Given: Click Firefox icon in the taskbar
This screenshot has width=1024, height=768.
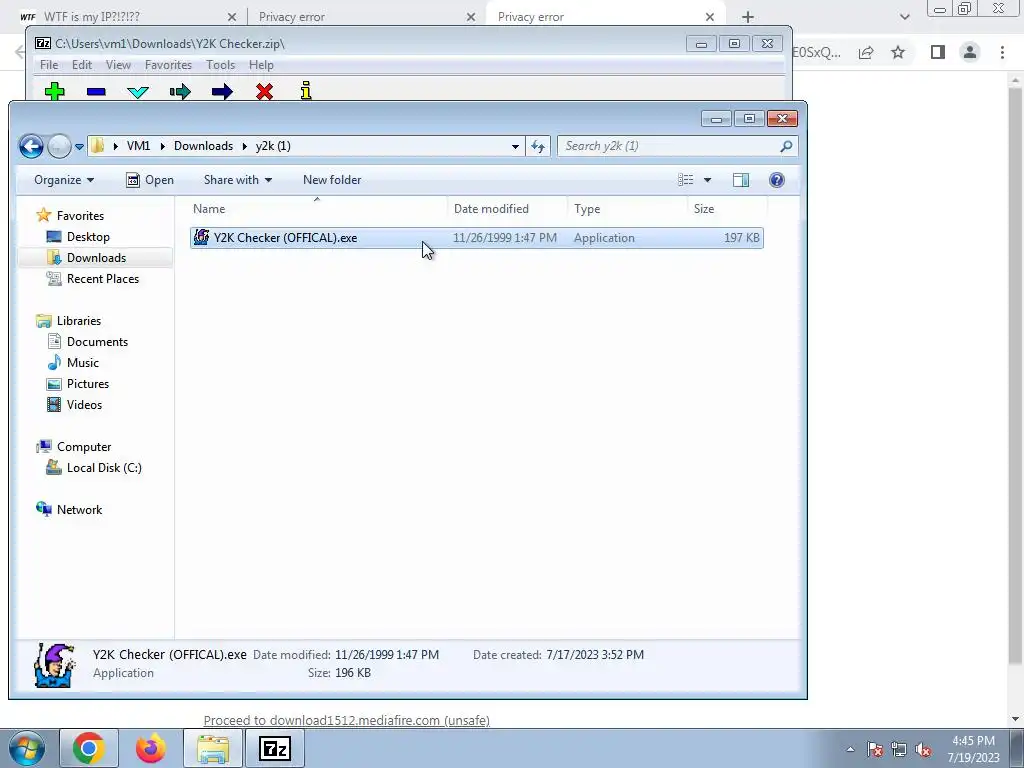Looking at the screenshot, I should [151, 748].
